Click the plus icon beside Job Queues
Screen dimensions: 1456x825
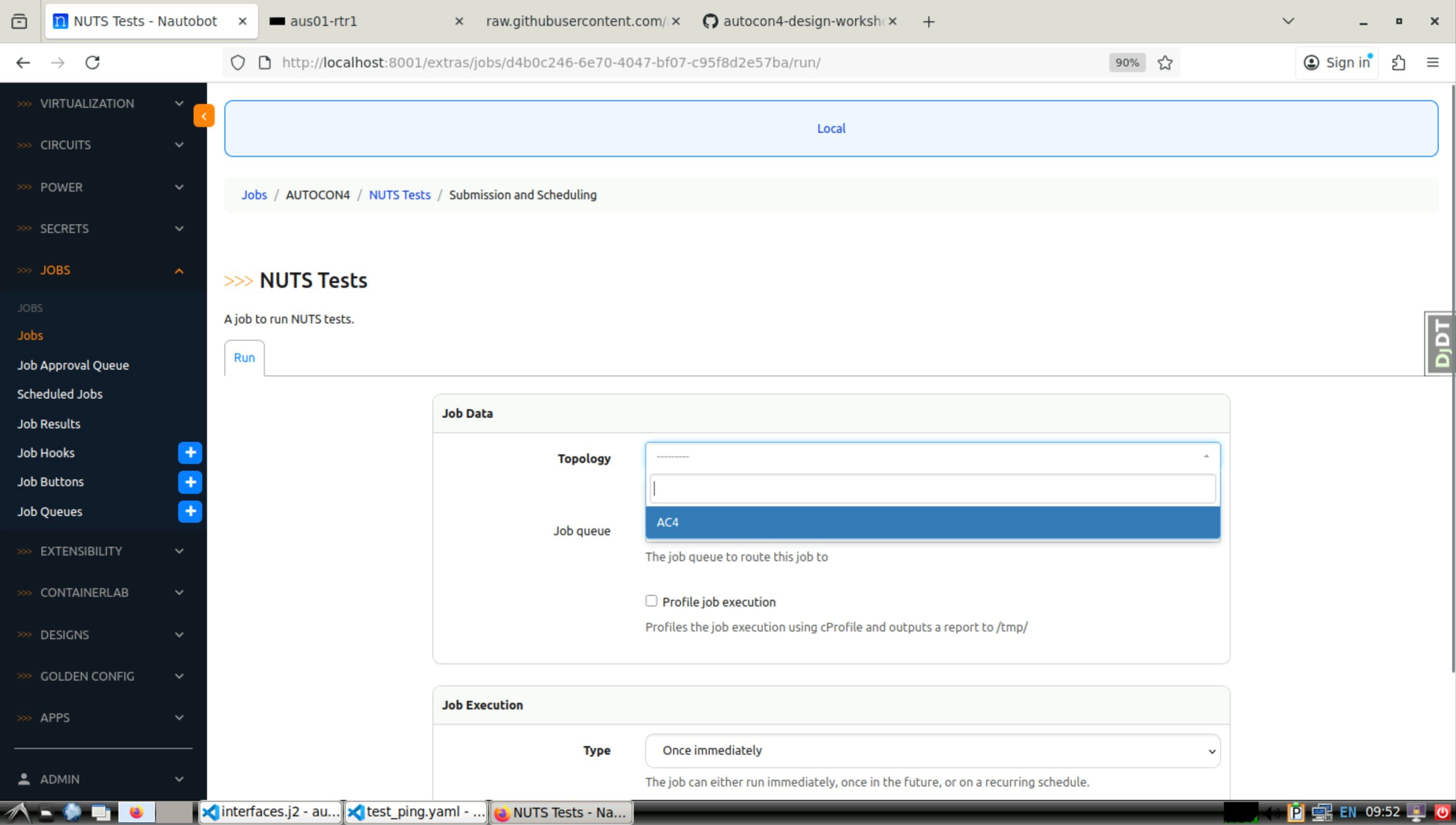tap(190, 511)
